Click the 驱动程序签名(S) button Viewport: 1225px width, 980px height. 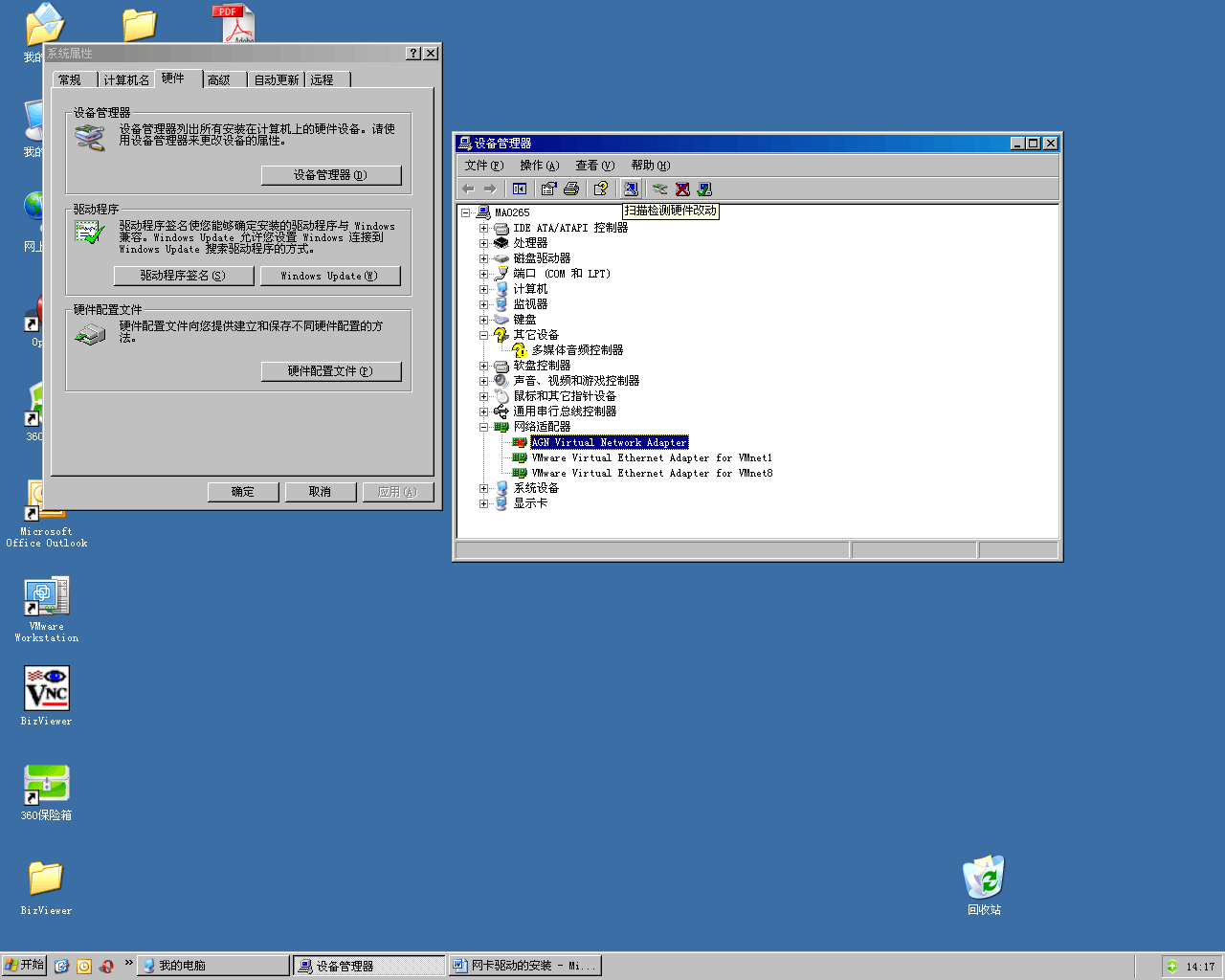coord(184,276)
